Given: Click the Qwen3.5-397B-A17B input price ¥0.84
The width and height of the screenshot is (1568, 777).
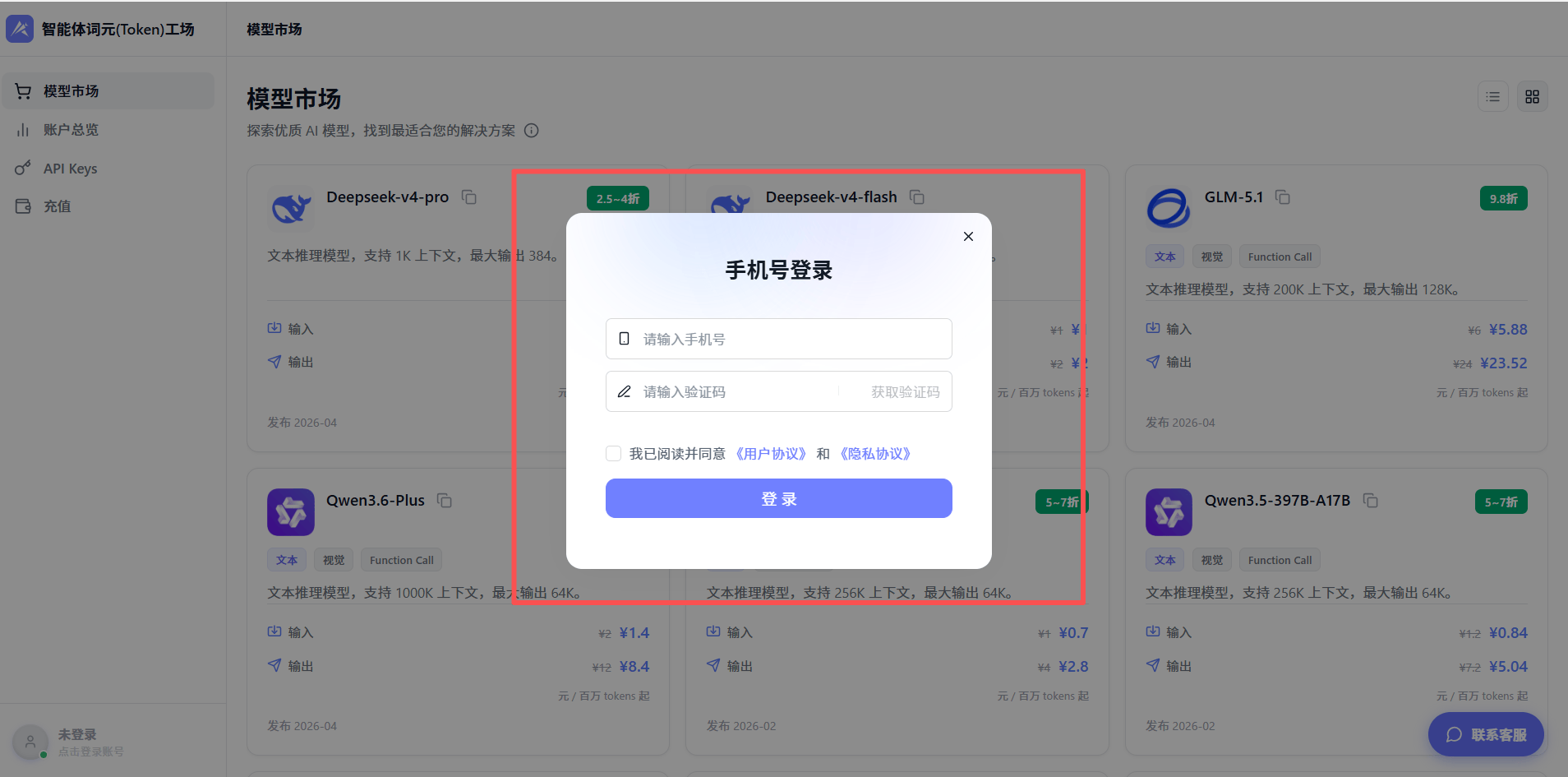Looking at the screenshot, I should pyautogui.click(x=1508, y=633).
